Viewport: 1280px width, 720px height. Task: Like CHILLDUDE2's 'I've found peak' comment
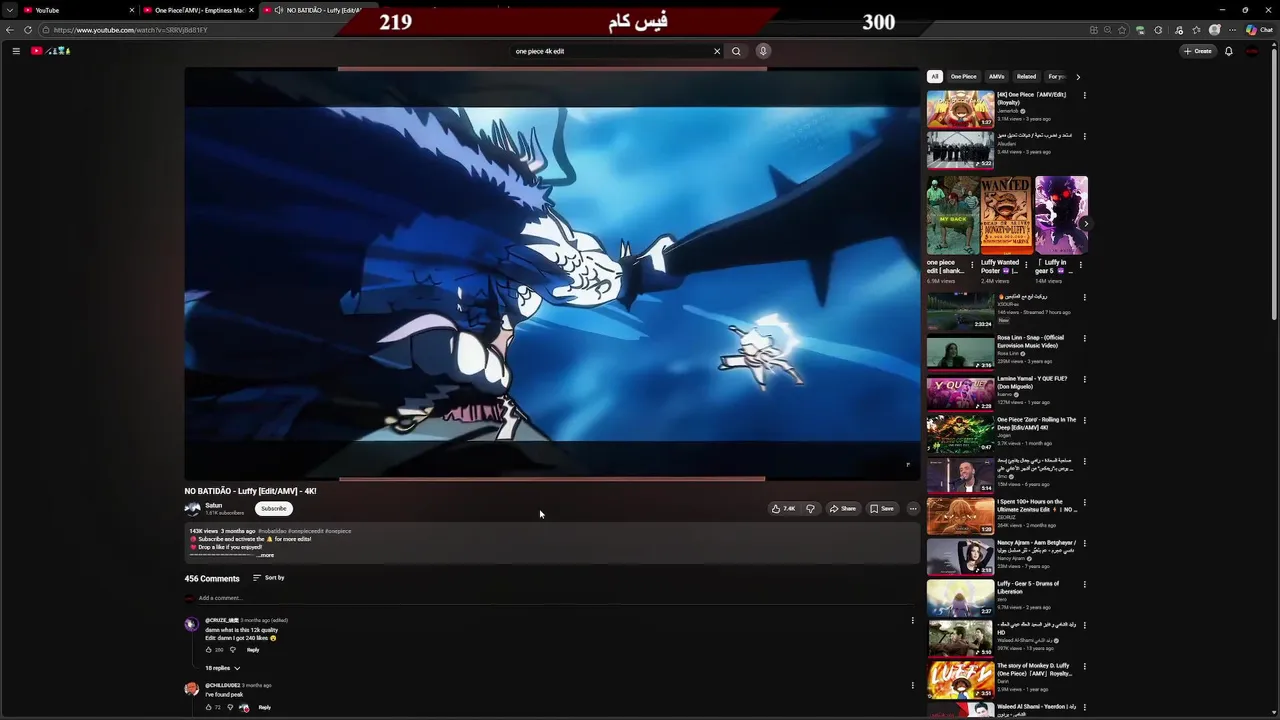tap(209, 707)
